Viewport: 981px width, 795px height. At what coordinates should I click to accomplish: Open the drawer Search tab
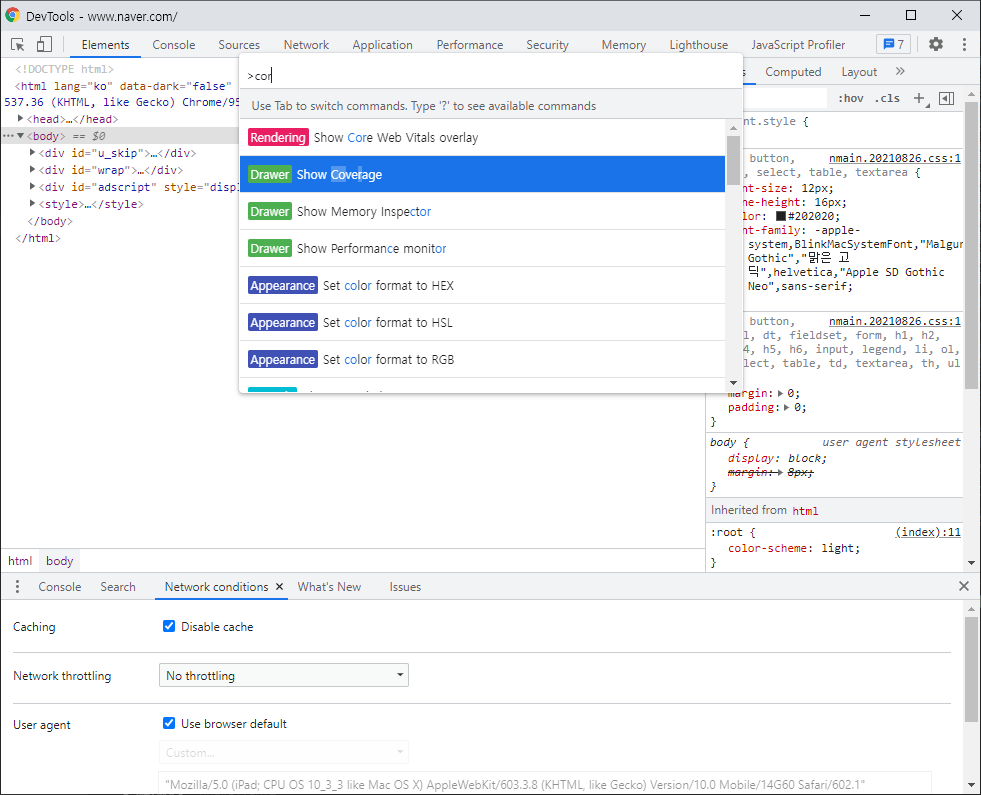coord(118,587)
